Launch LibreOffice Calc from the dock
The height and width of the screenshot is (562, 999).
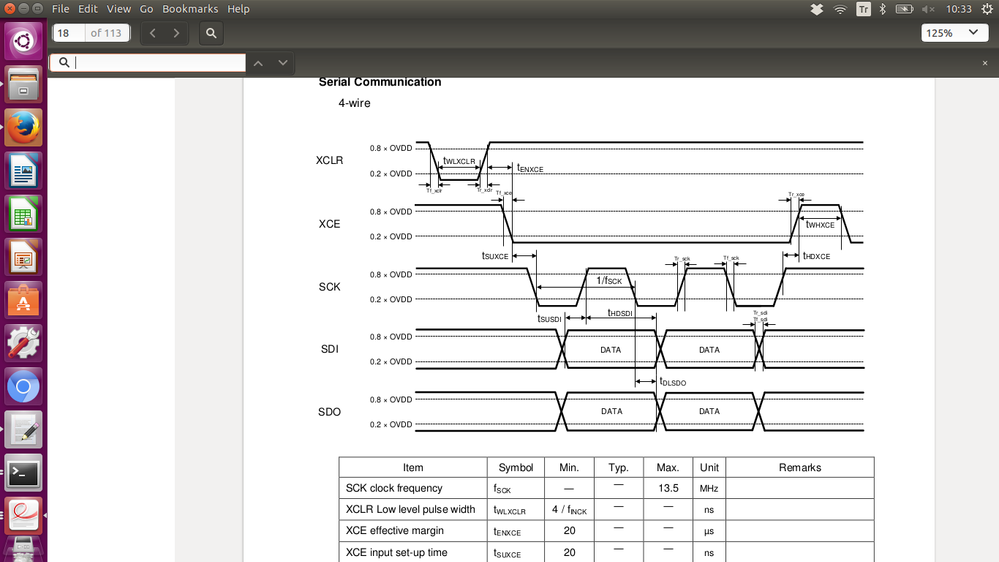click(24, 213)
